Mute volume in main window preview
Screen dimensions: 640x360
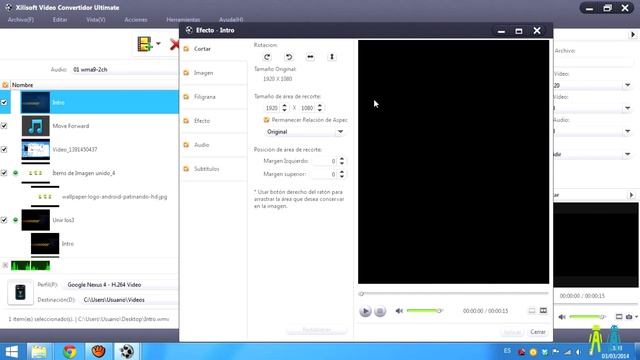click(562, 317)
